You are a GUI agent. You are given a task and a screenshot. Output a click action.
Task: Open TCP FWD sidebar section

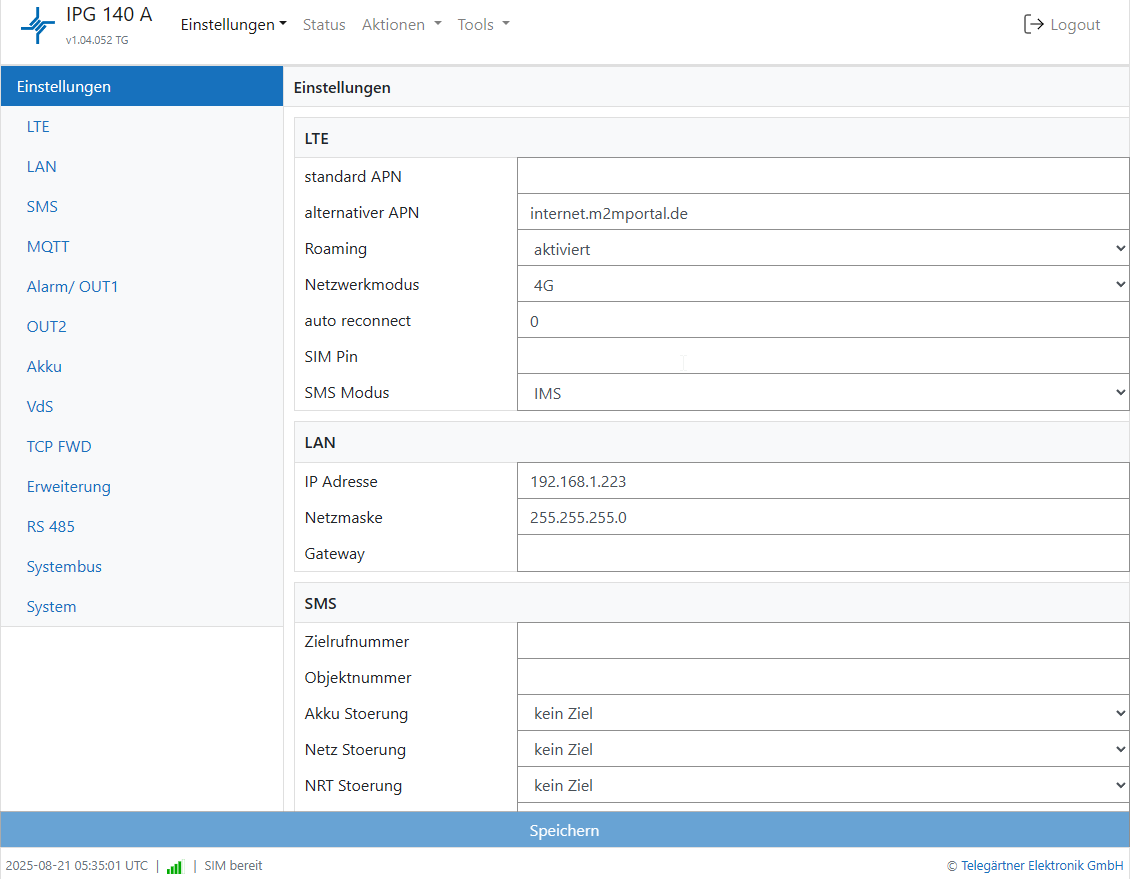pyautogui.click(x=59, y=447)
